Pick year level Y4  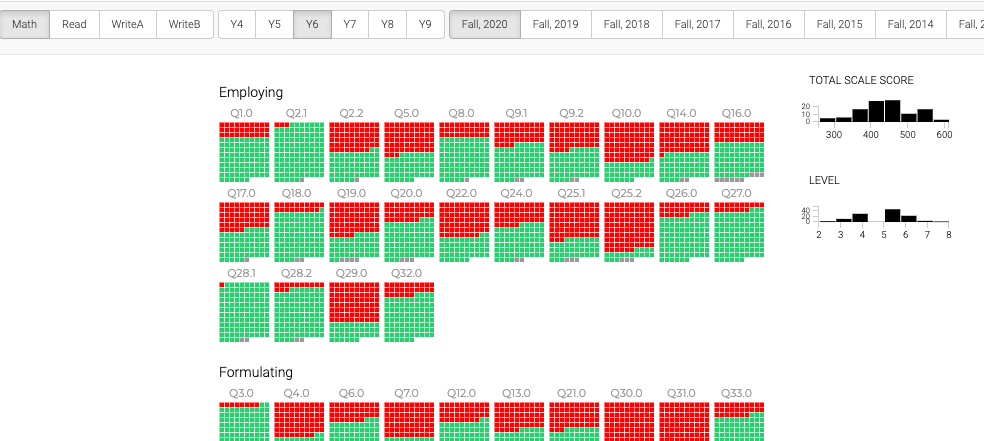tap(236, 24)
